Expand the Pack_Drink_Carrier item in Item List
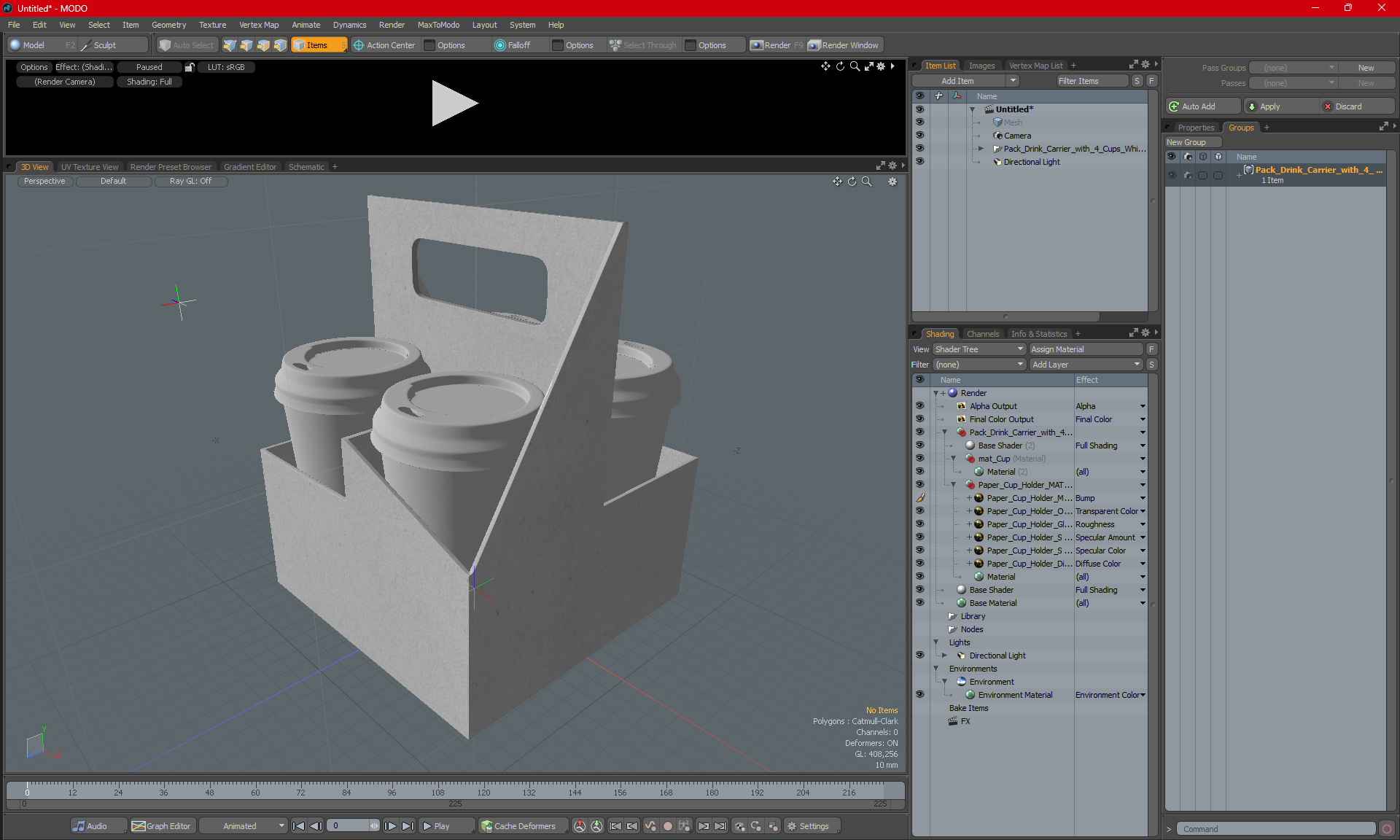1400x840 pixels. [x=981, y=149]
